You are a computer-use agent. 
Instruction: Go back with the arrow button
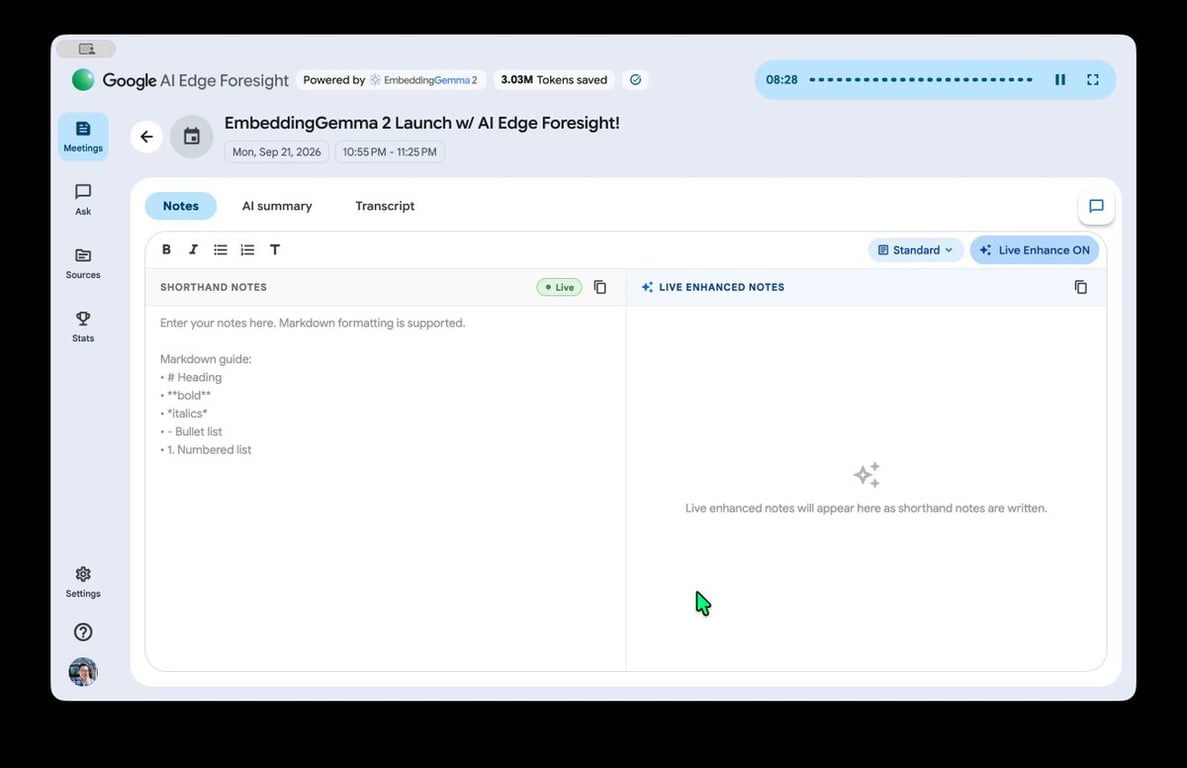[x=147, y=137]
